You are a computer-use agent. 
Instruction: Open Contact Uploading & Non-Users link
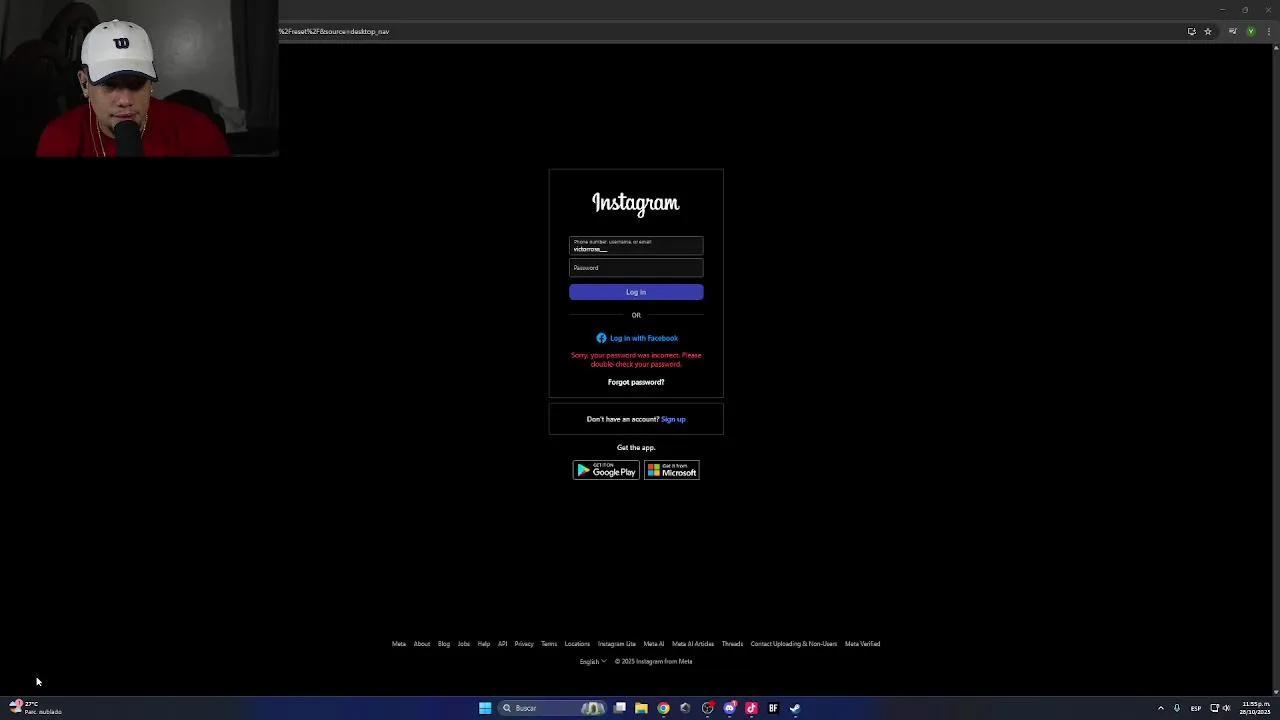[x=794, y=644]
